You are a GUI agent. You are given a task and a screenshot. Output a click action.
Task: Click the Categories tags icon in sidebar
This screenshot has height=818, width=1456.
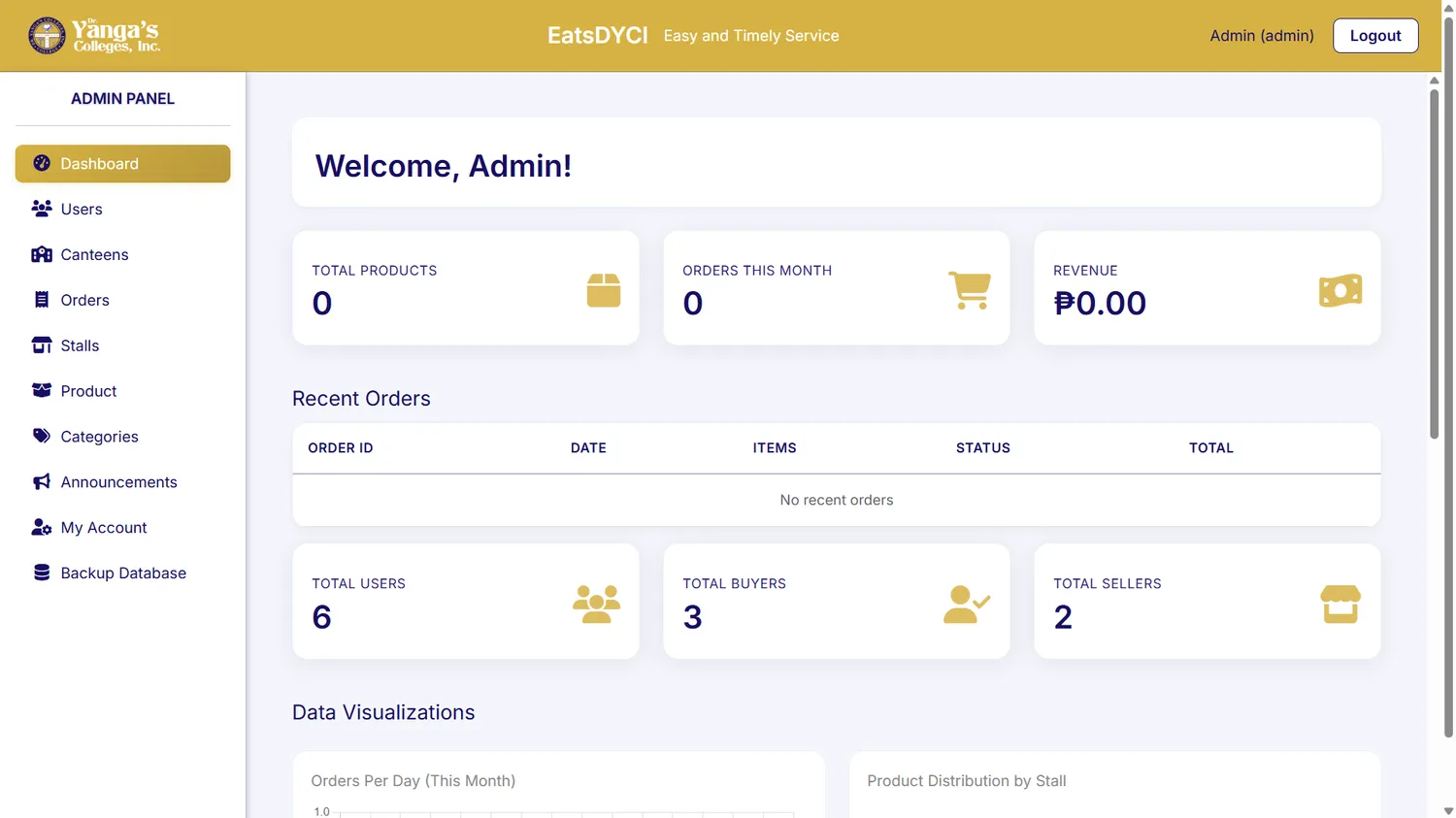click(42, 436)
